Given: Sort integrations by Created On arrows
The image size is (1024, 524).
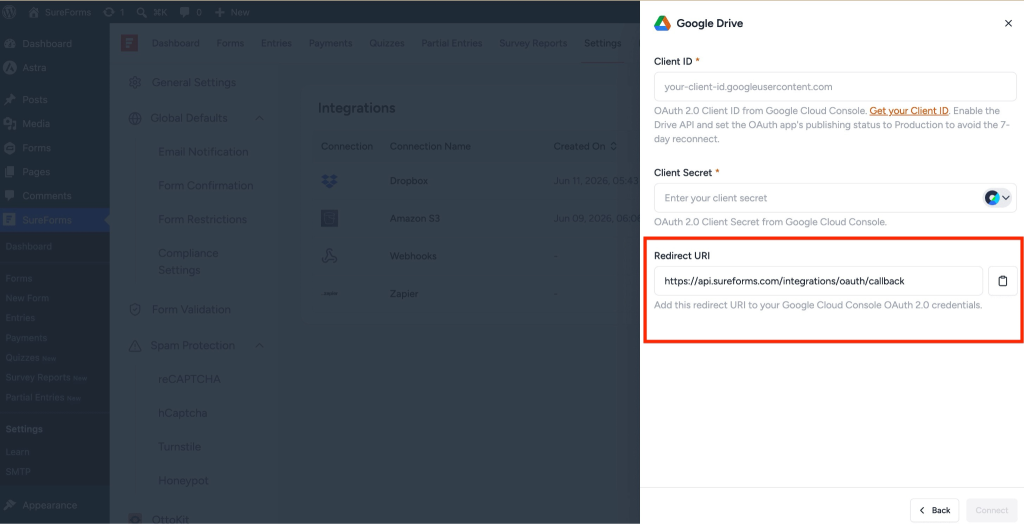Looking at the screenshot, I should click(613, 146).
